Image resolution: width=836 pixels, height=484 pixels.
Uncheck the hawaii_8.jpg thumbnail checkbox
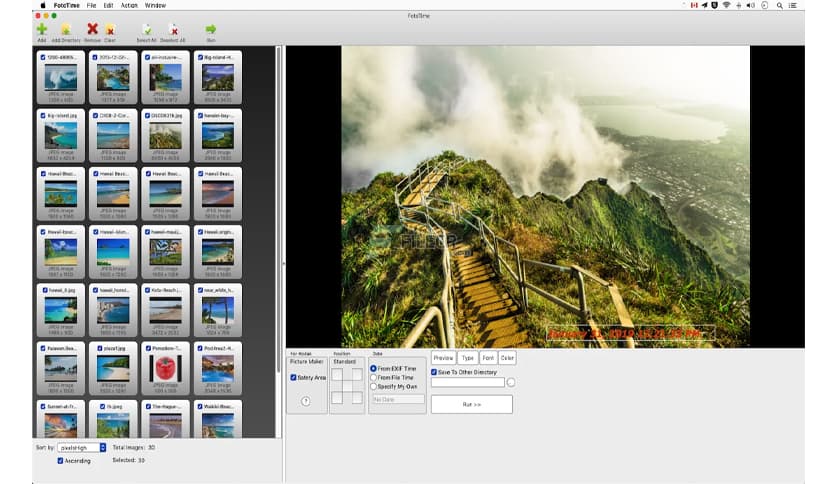point(43,290)
